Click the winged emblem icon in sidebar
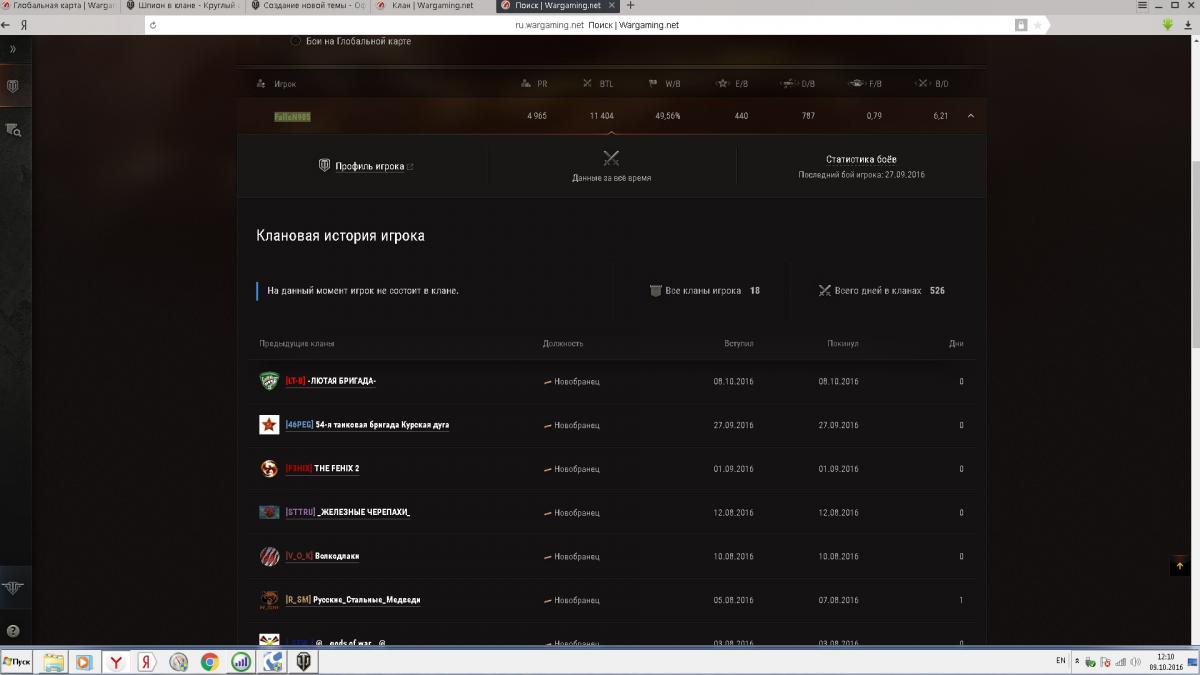Viewport: 1200px width, 675px height. pyautogui.click(x=13, y=588)
